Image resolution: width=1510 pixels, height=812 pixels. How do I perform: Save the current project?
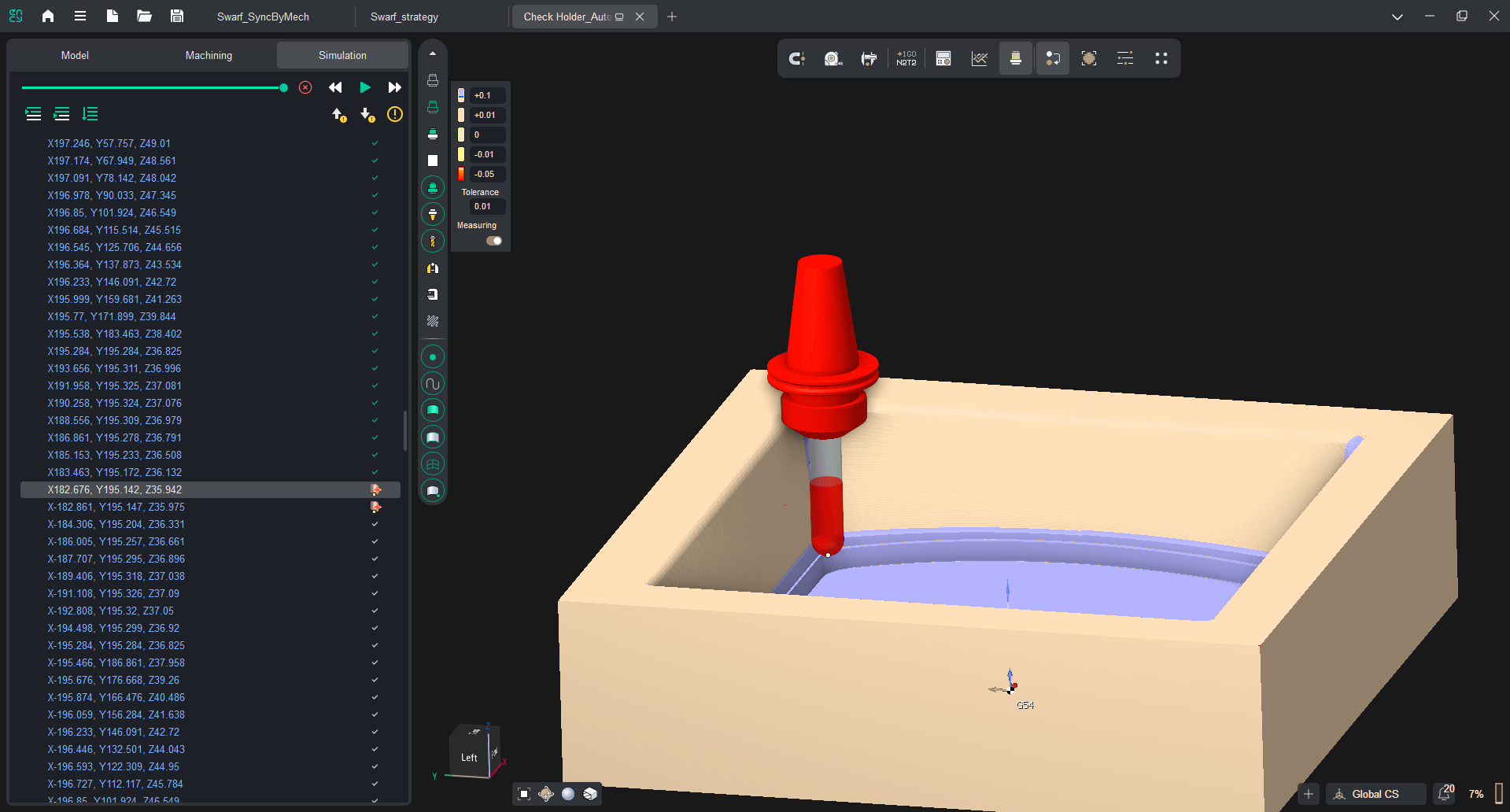tap(177, 16)
